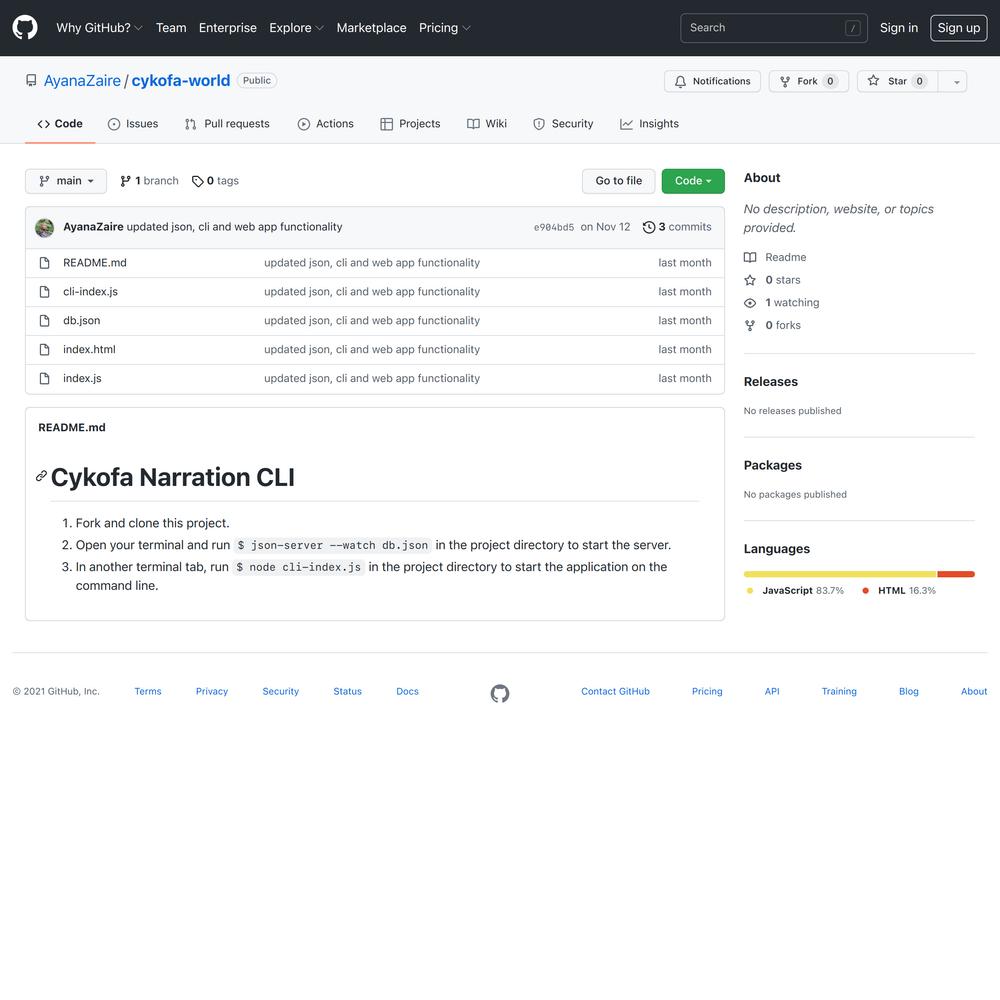Click the bell icon in the Notifications button
Screen dimensions: 1000x1000
point(680,82)
